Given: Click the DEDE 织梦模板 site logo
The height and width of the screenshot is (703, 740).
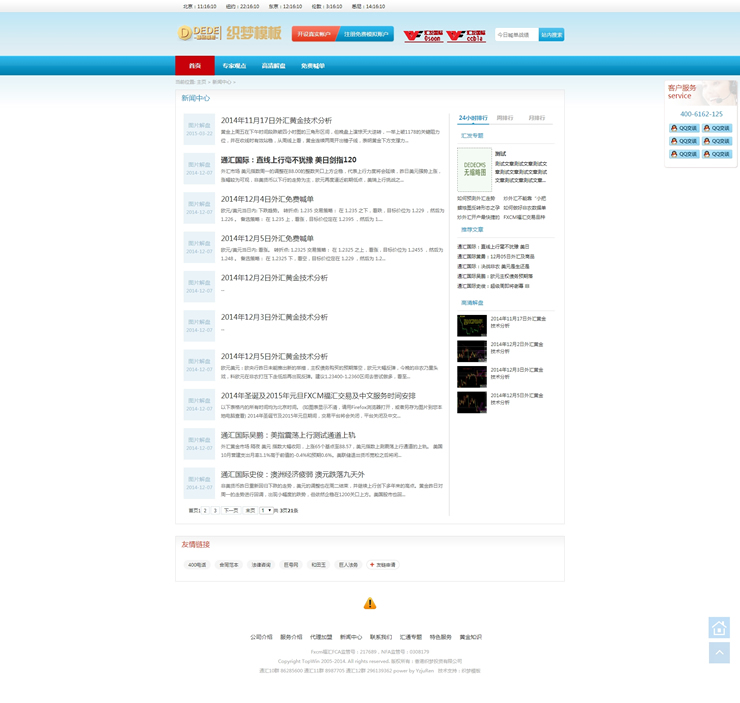Looking at the screenshot, I should coord(229,33).
